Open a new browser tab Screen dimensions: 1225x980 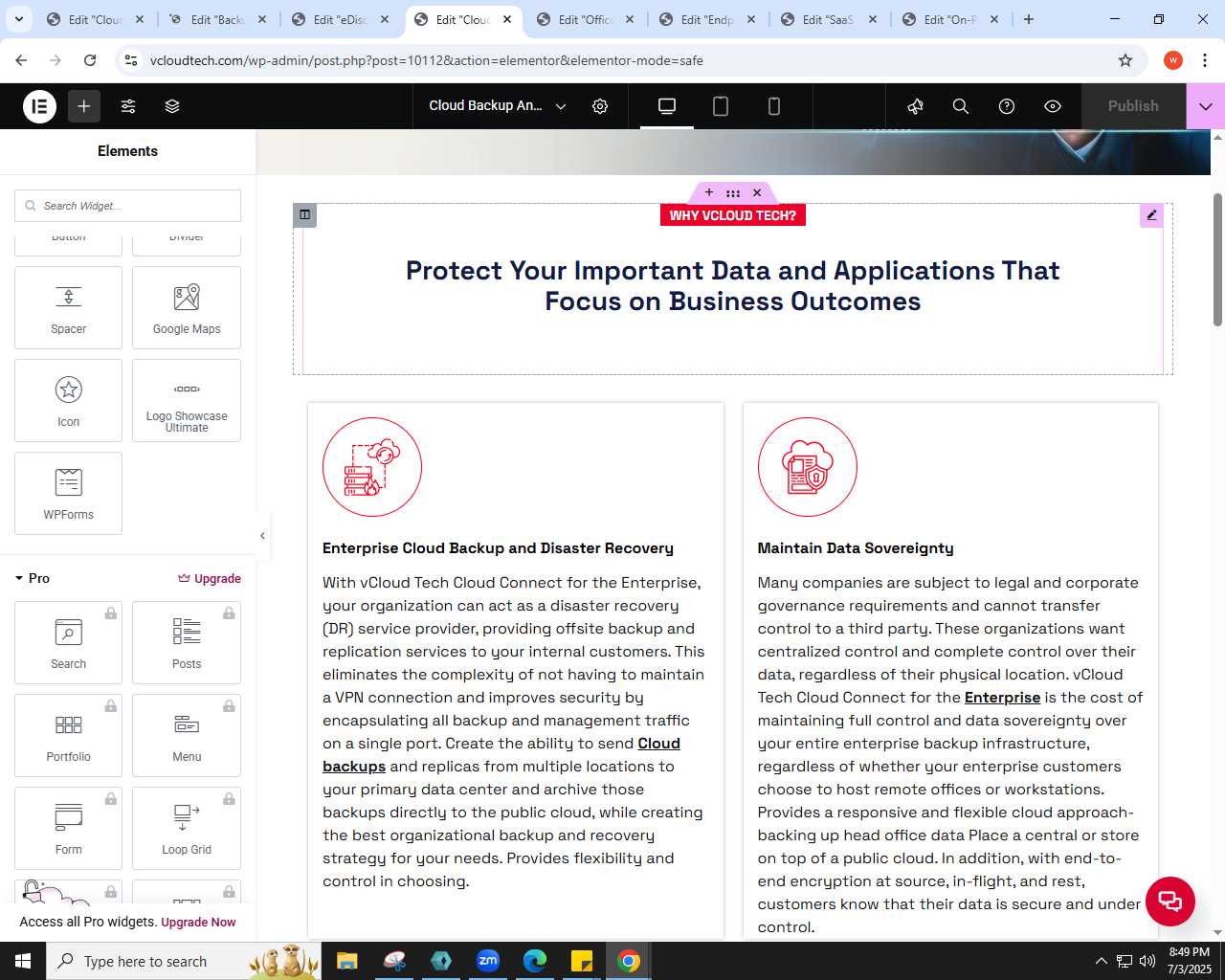point(1029,19)
